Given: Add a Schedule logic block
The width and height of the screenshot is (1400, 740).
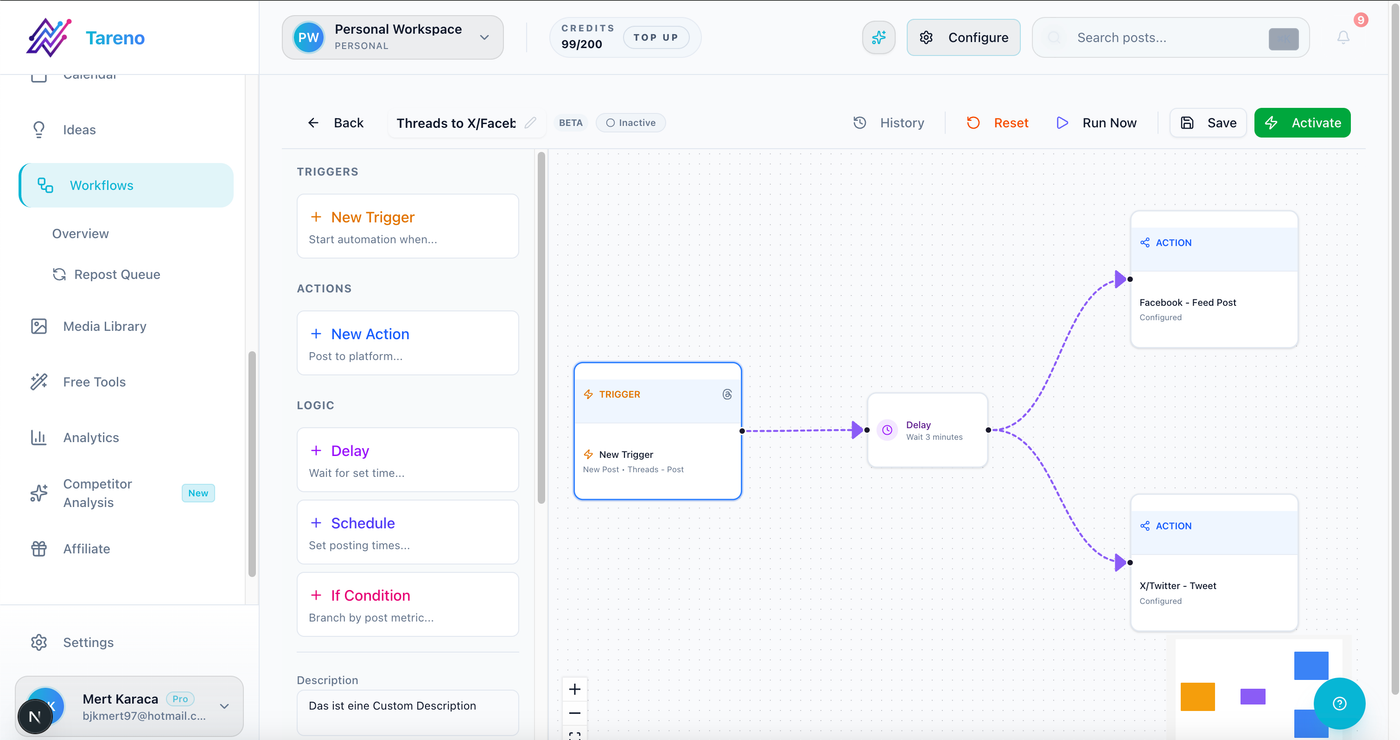Looking at the screenshot, I should coord(408,532).
